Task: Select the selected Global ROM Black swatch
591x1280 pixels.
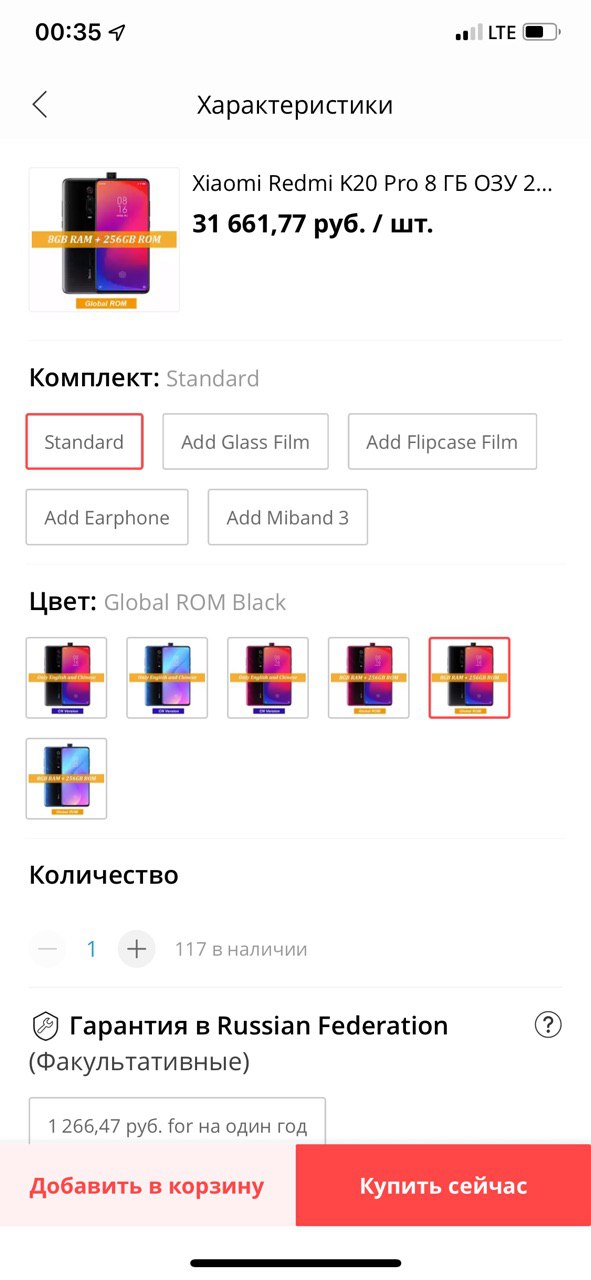Action: (x=470, y=678)
